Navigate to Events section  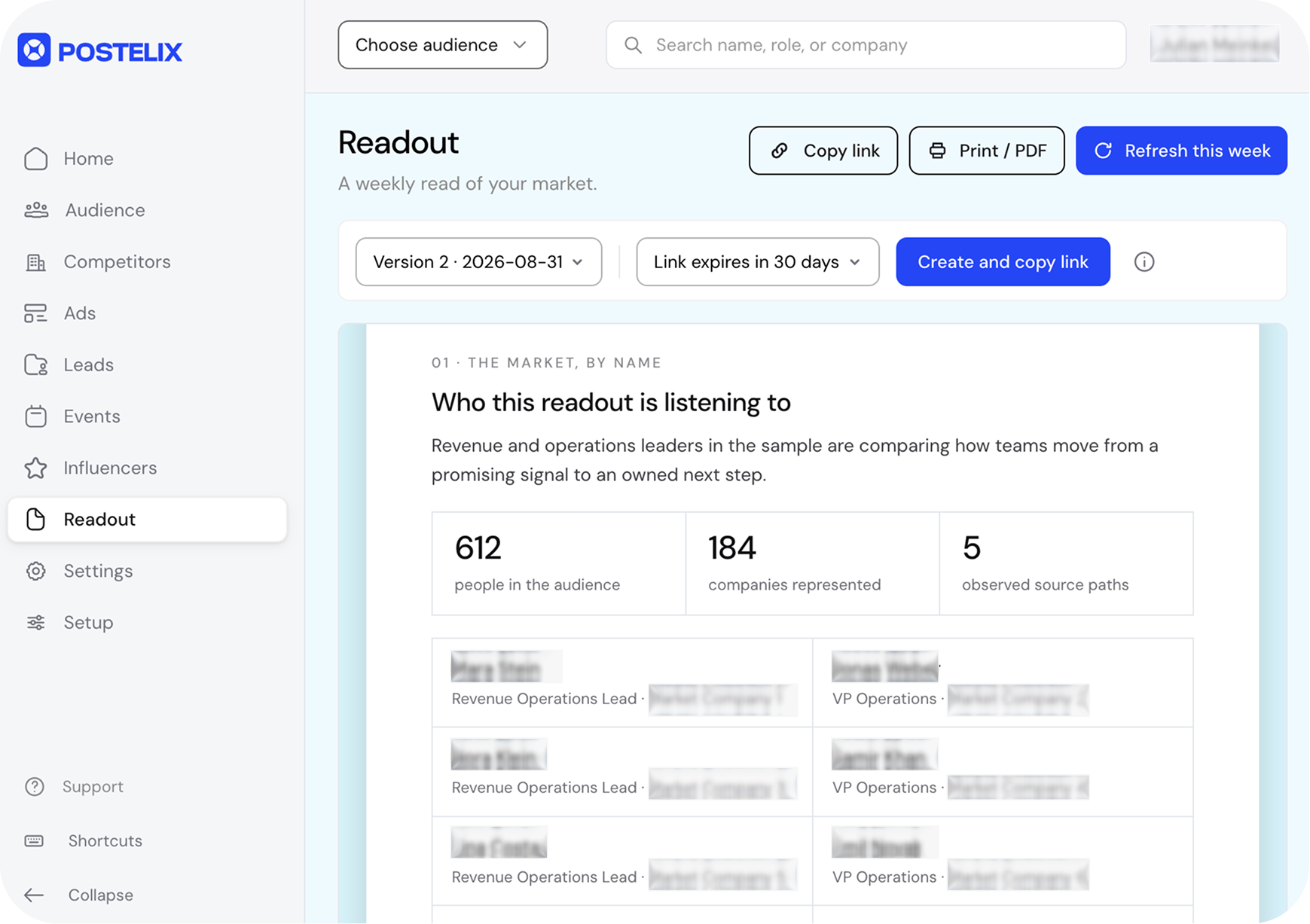[92, 416]
